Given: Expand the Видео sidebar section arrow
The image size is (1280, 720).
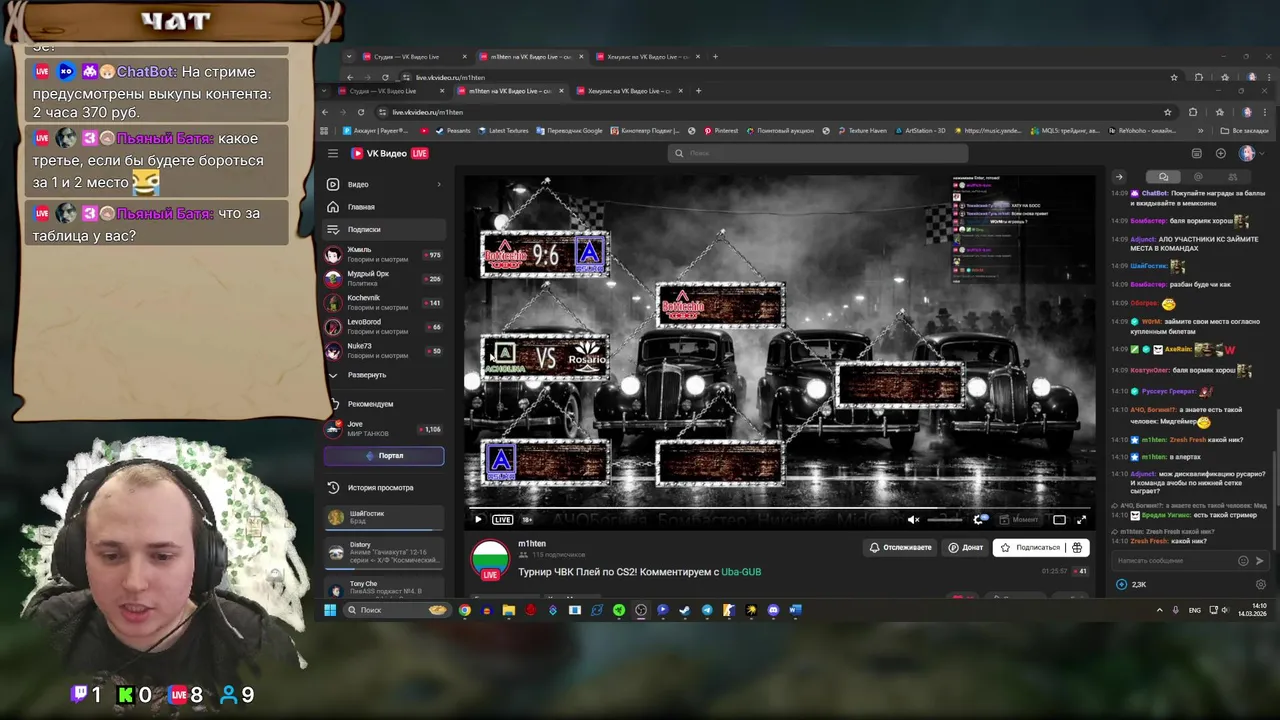Looking at the screenshot, I should (438, 184).
